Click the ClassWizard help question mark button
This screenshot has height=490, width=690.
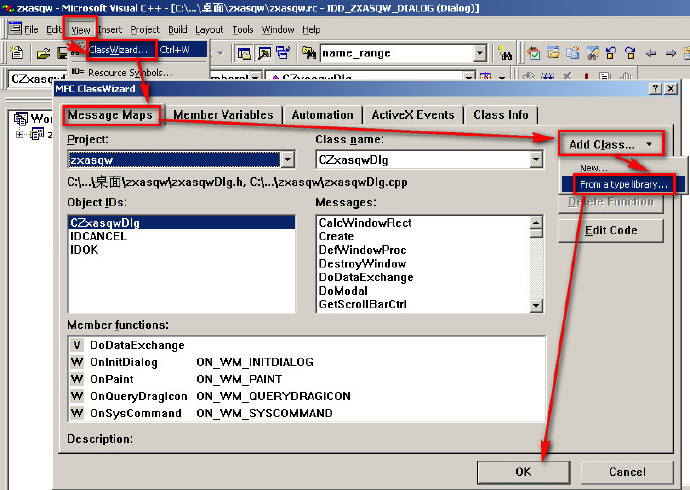click(655, 89)
